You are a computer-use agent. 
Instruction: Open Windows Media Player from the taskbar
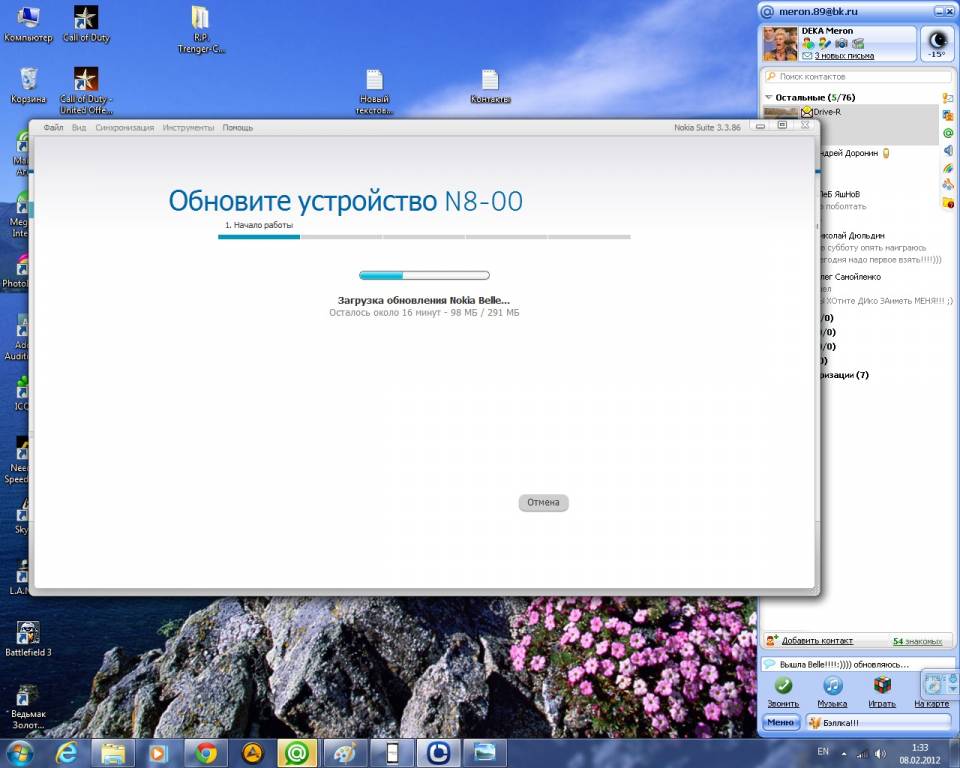[x=157, y=753]
